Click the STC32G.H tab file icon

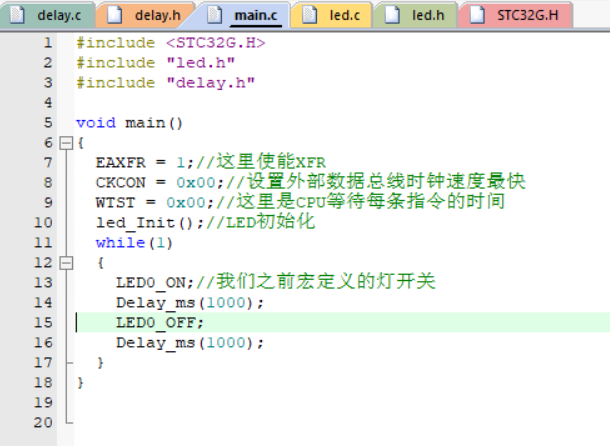coord(477,15)
